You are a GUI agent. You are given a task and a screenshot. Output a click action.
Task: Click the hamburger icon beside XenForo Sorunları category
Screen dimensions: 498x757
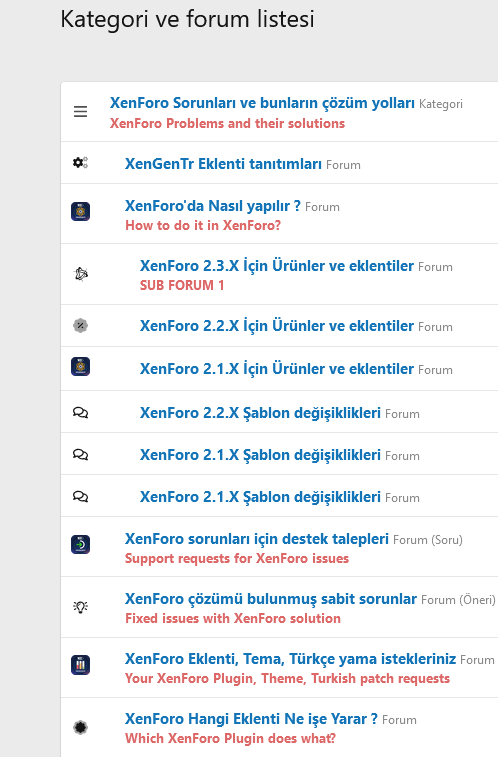coord(81,112)
